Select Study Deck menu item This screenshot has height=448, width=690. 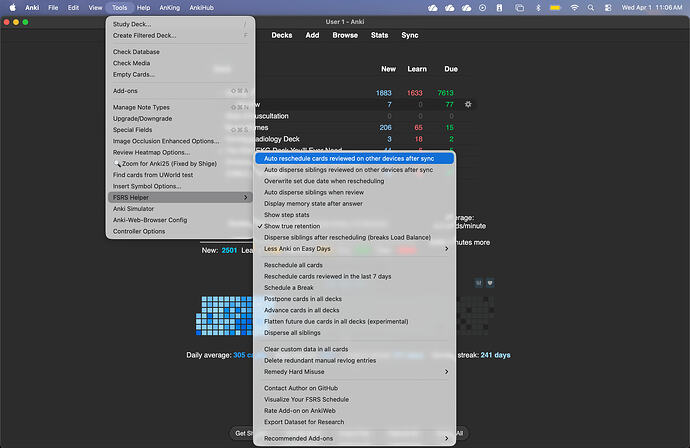tap(180, 24)
